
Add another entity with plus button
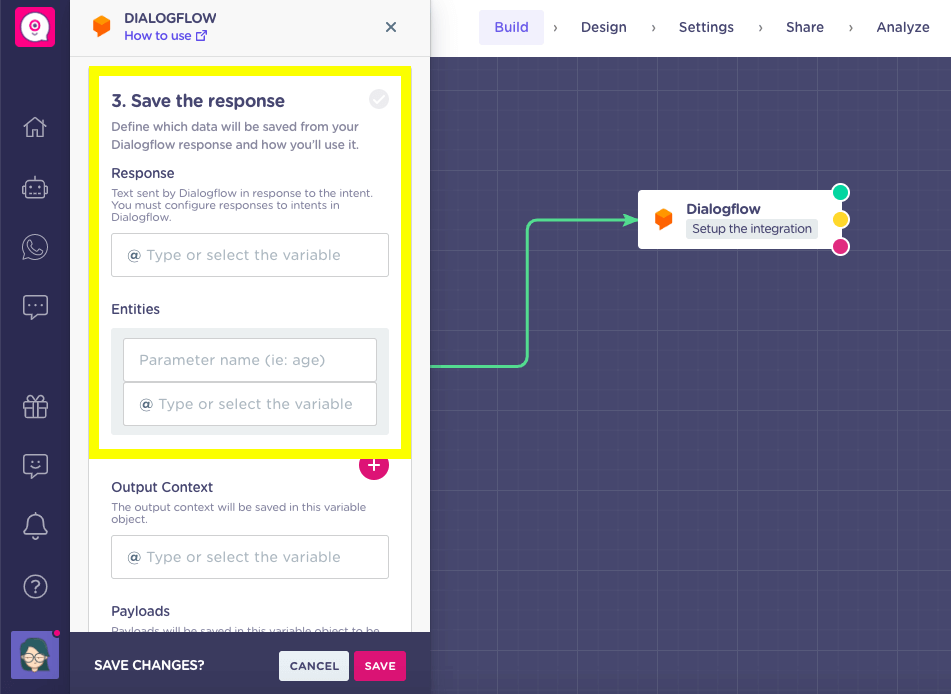point(374,465)
